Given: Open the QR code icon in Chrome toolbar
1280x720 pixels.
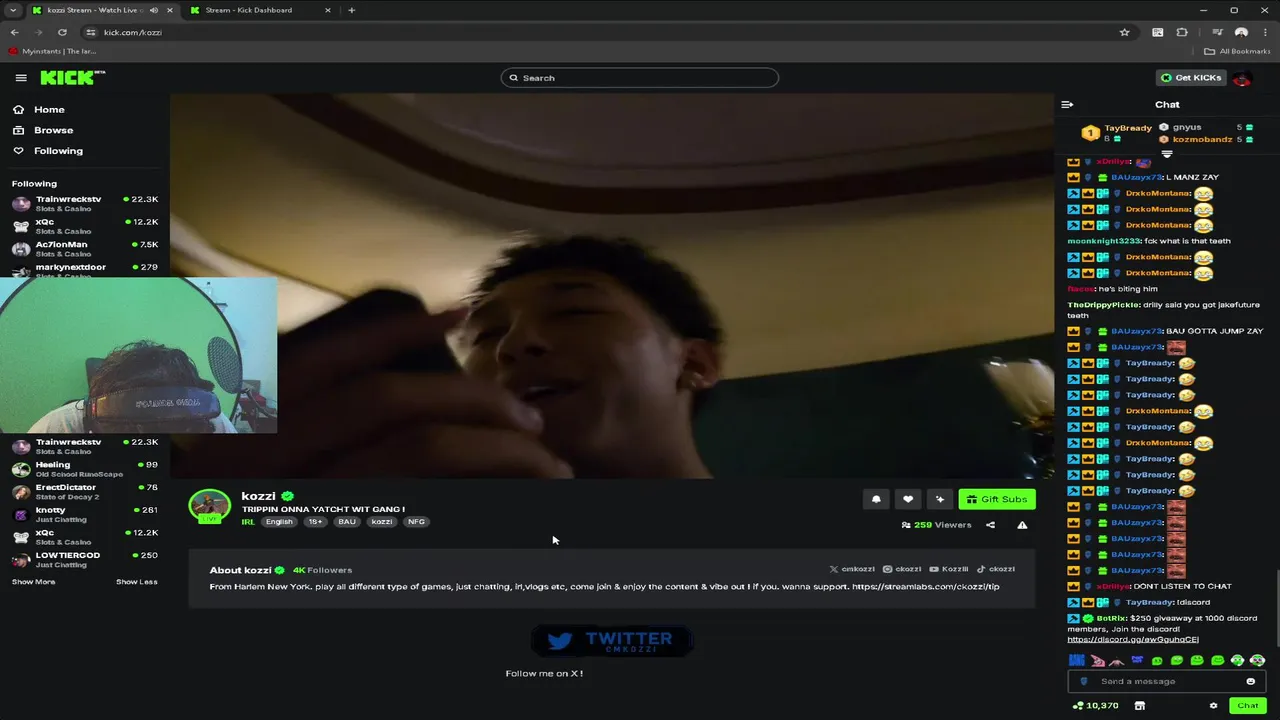Looking at the screenshot, I should [1158, 32].
